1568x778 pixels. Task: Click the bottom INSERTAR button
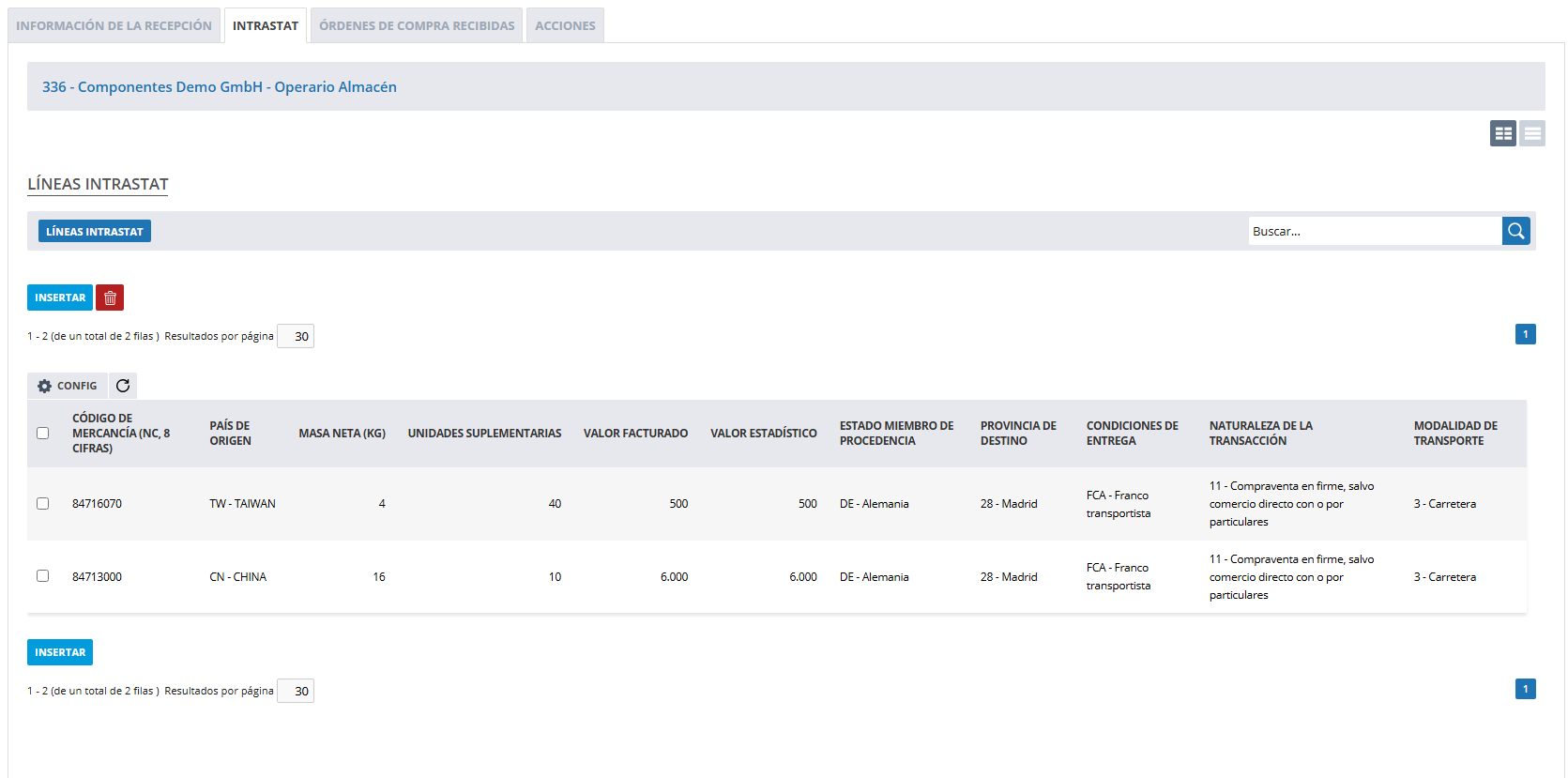pos(60,652)
